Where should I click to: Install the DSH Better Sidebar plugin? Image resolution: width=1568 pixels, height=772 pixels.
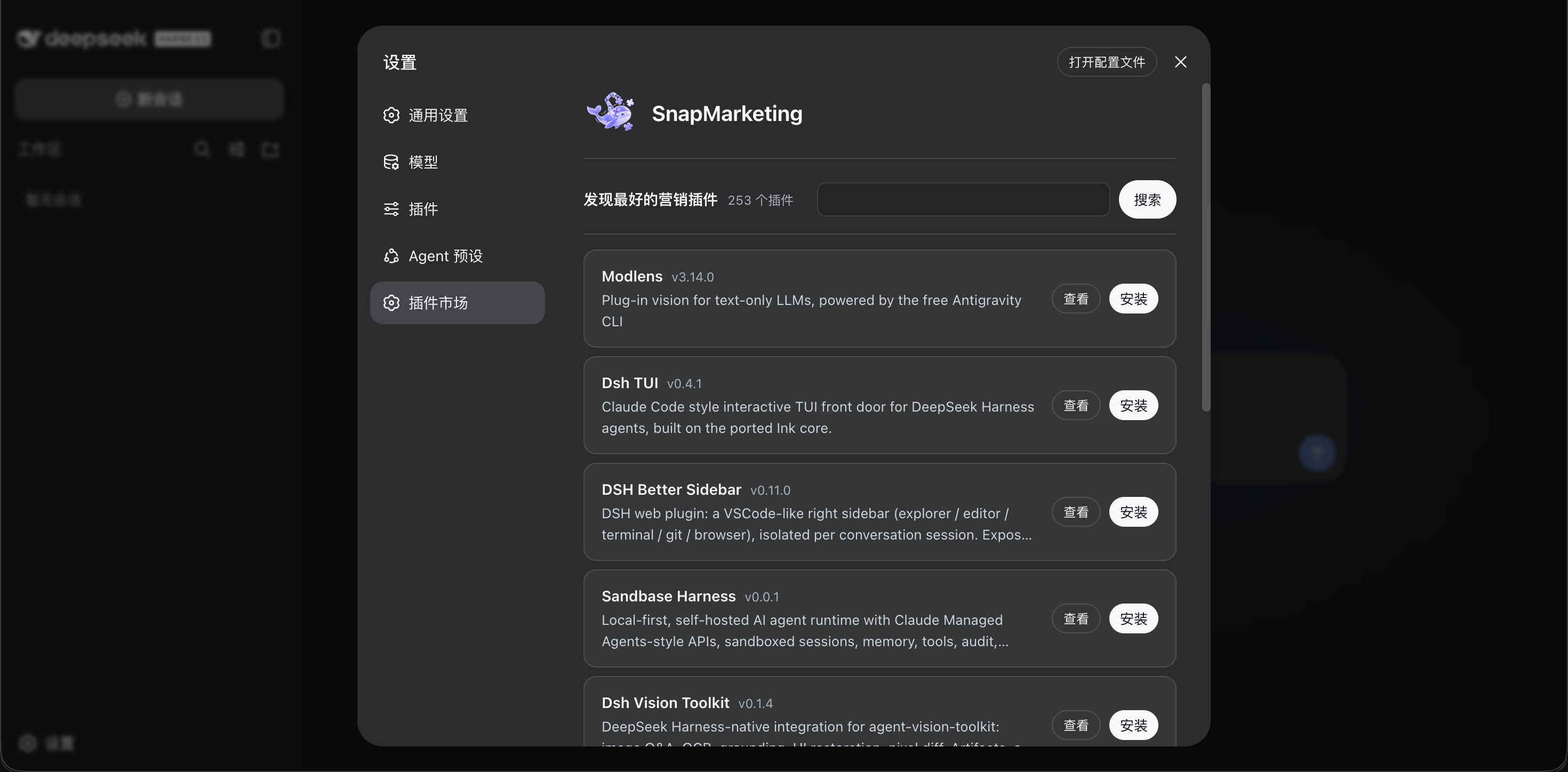click(1133, 512)
